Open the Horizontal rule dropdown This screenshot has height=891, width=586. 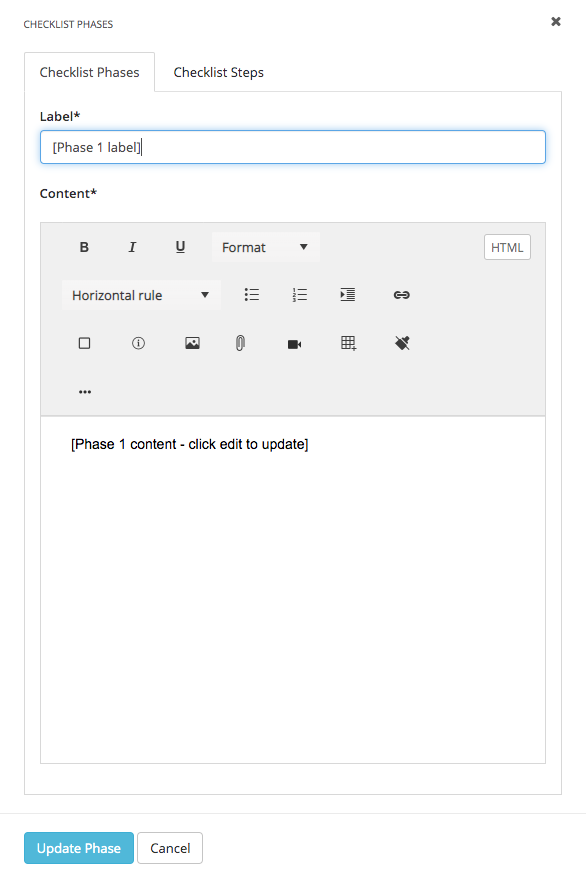click(x=140, y=295)
